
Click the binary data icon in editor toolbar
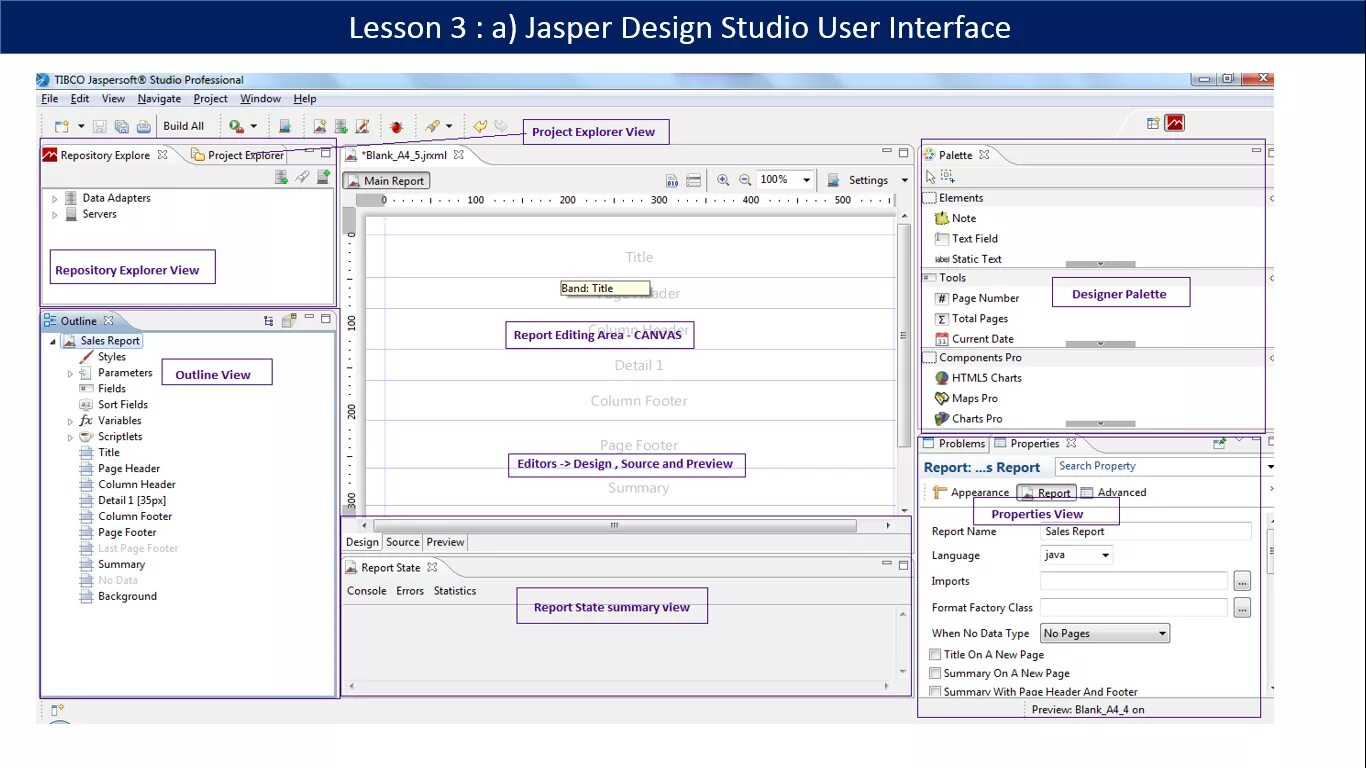(672, 180)
